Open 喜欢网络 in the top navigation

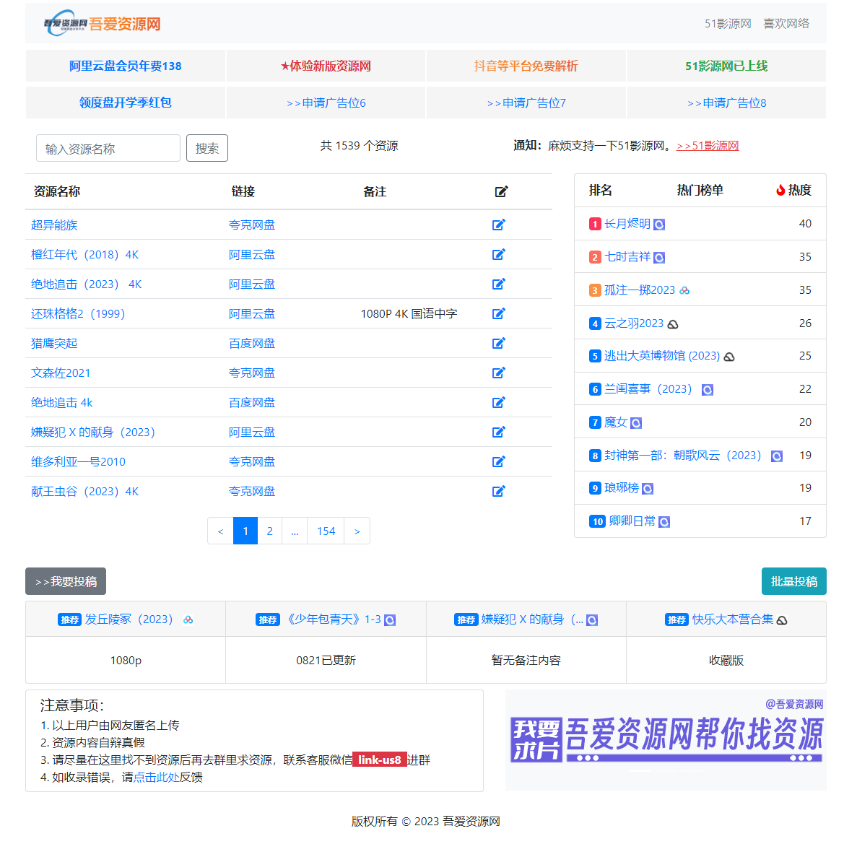786,24
